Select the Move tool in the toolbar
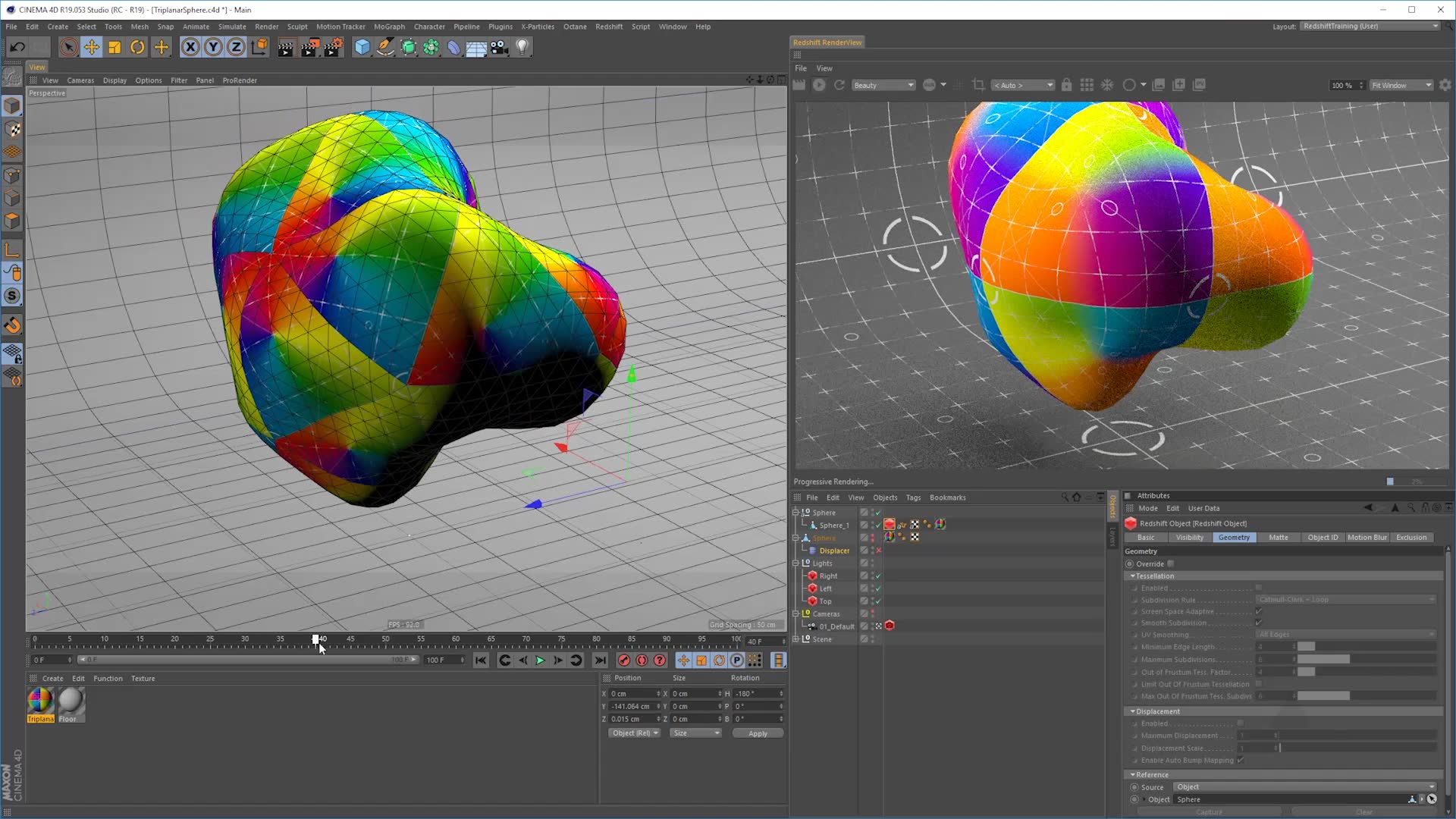Screen dimensions: 1456x819 pyautogui.click(x=92, y=47)
